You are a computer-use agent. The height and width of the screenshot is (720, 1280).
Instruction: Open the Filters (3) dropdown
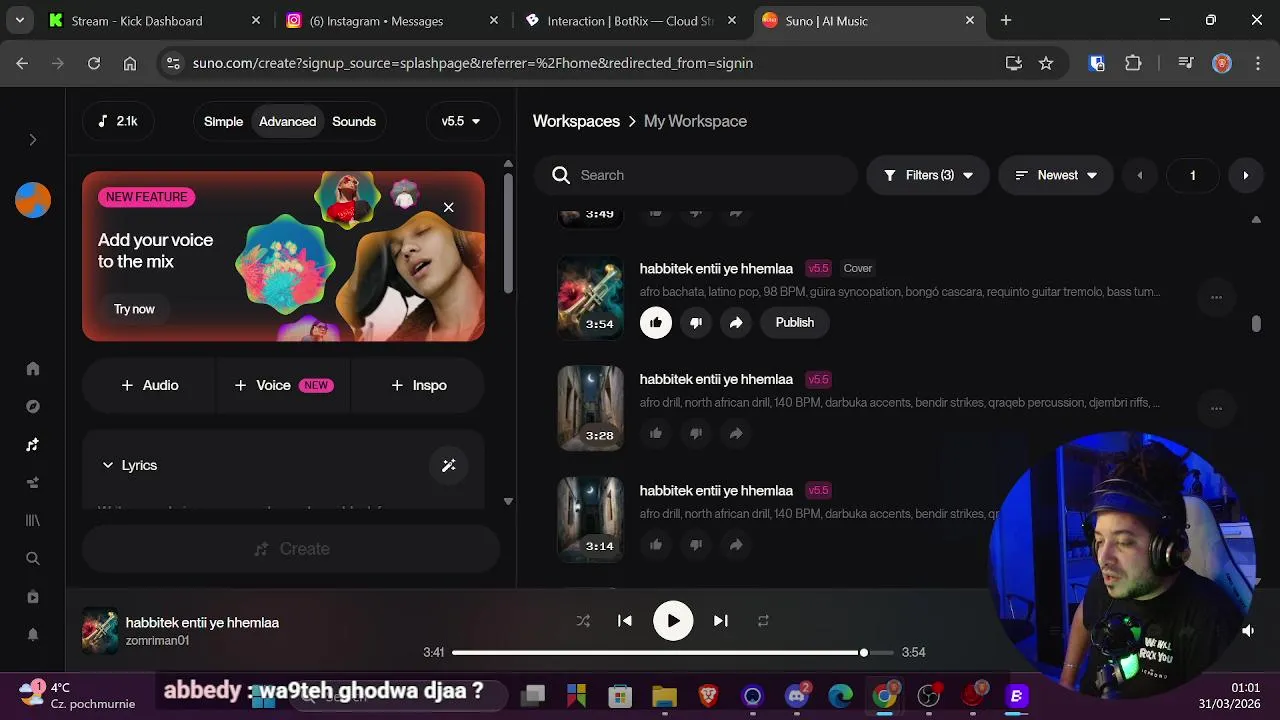click(x=928, y=175)
